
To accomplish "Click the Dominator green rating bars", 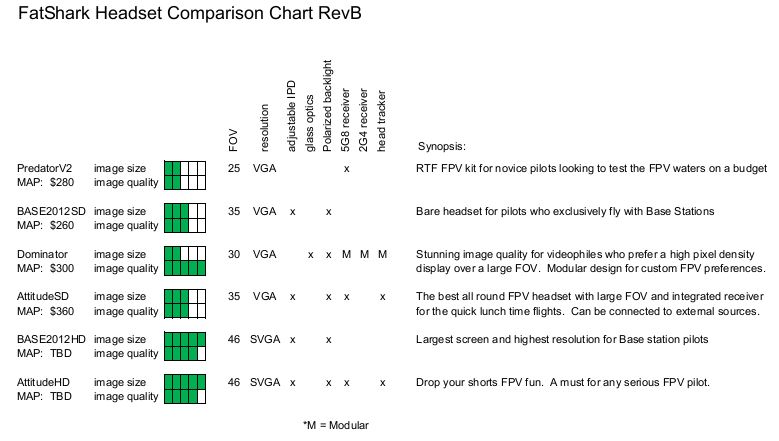I will pos(185,261).
